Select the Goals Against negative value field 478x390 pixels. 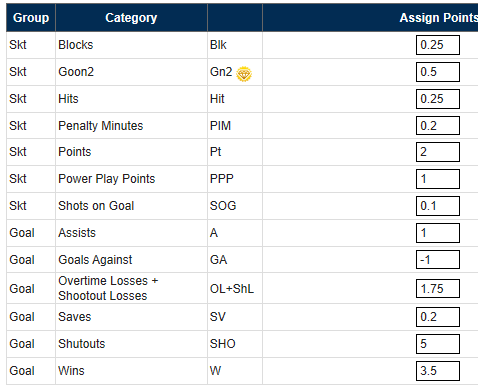pyautogui.click(x=438, y=259)
